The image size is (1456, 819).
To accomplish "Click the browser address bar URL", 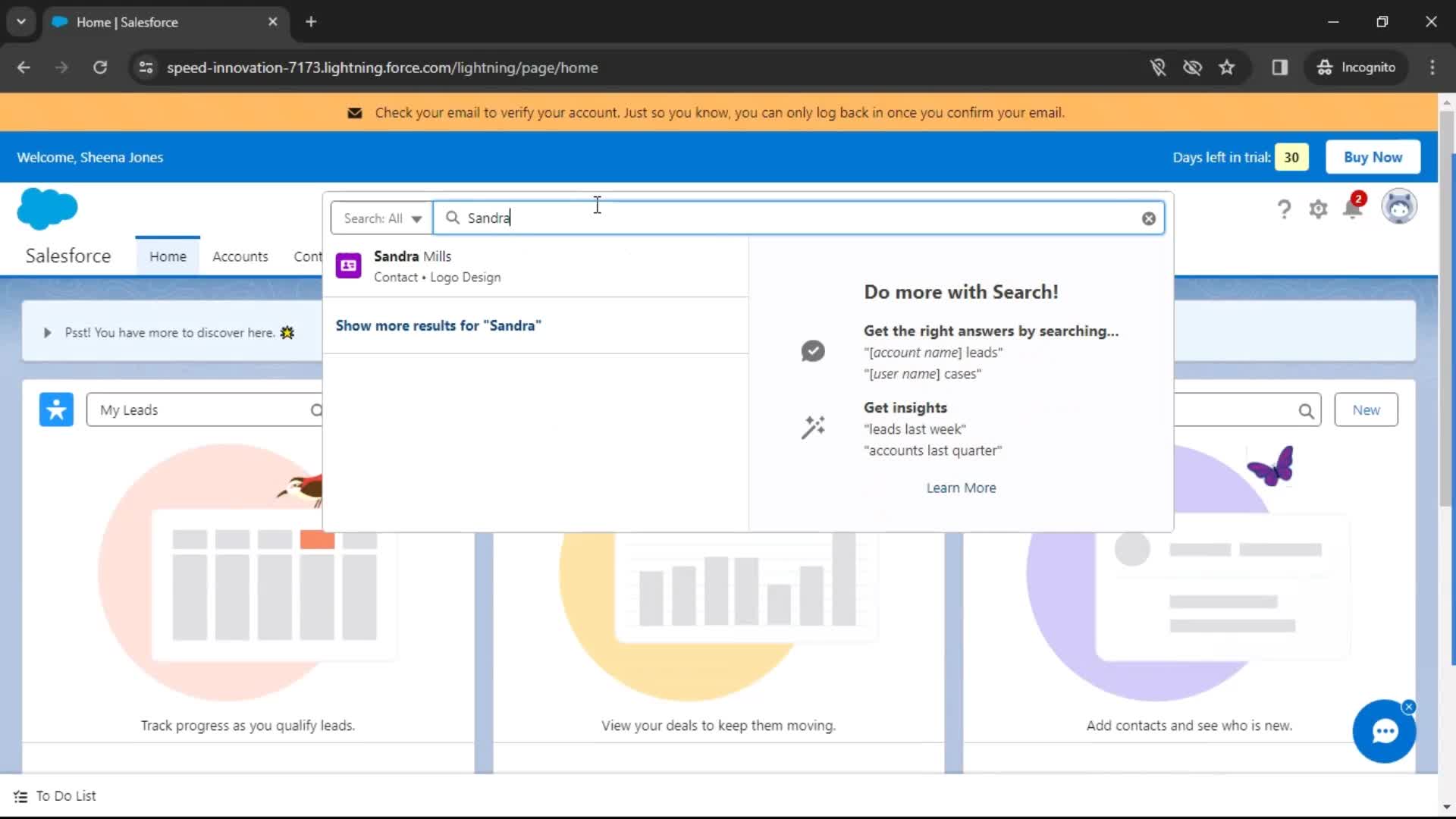I will [x=382, y=67].
